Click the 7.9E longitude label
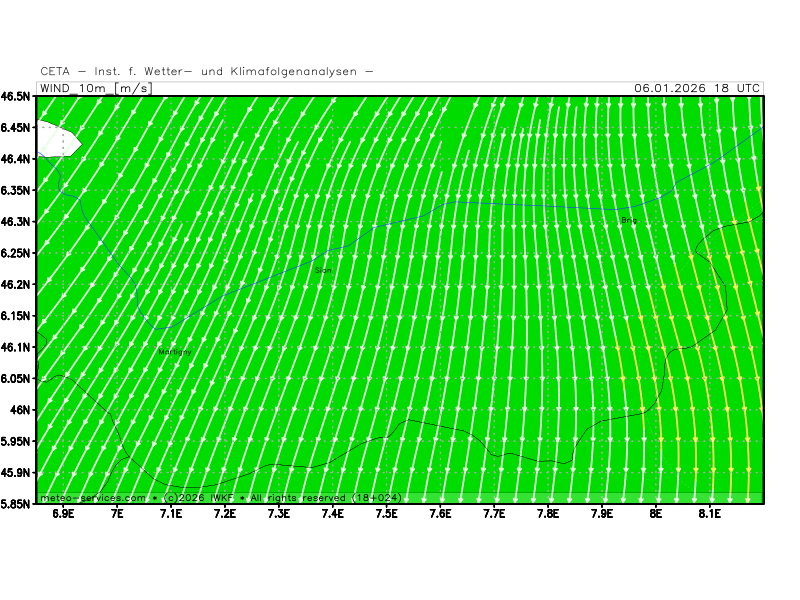Viewport: 800px width, 600px height. (602, 515)
